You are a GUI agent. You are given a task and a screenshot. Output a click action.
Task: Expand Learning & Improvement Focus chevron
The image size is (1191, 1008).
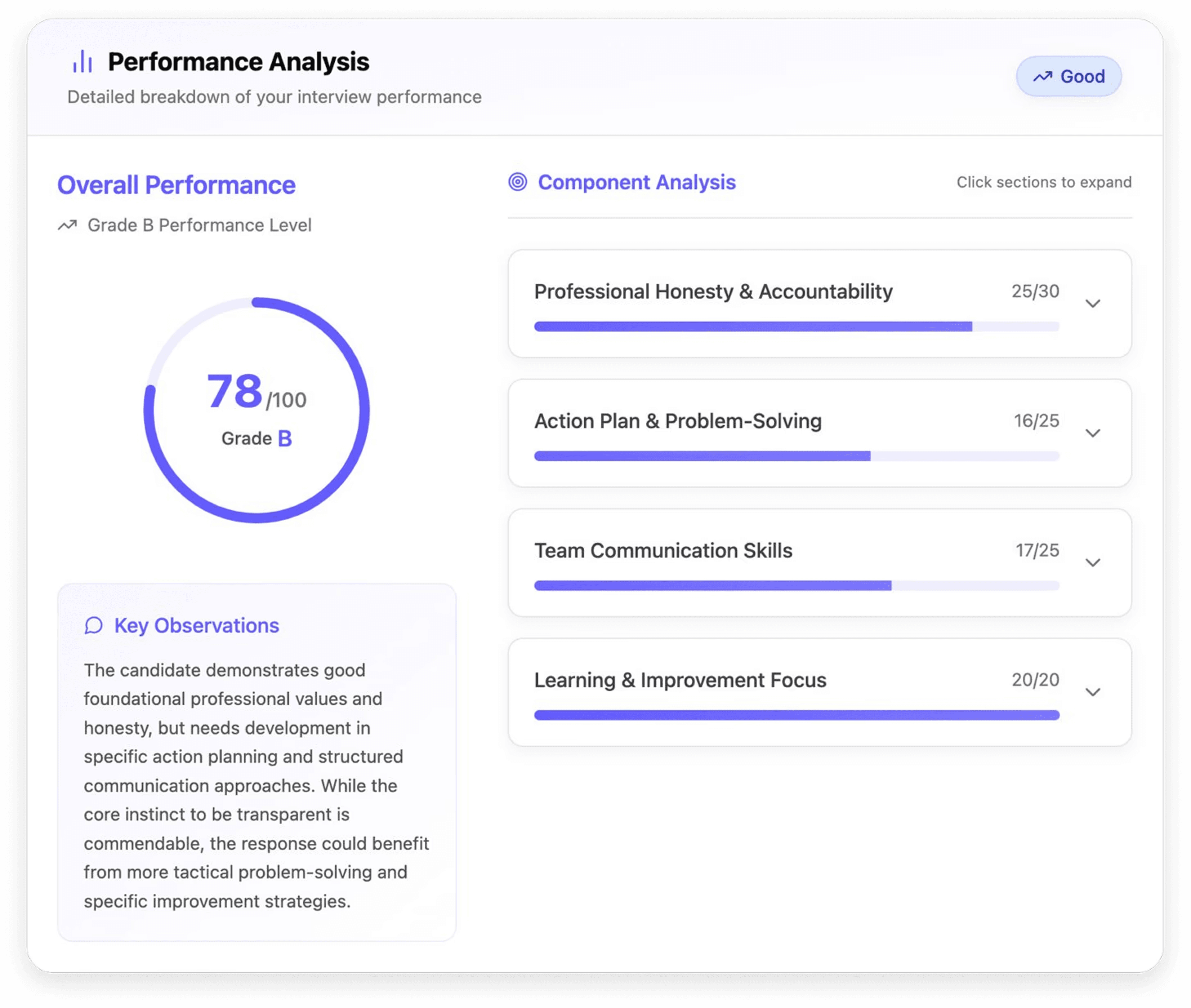click(1093, 693)
